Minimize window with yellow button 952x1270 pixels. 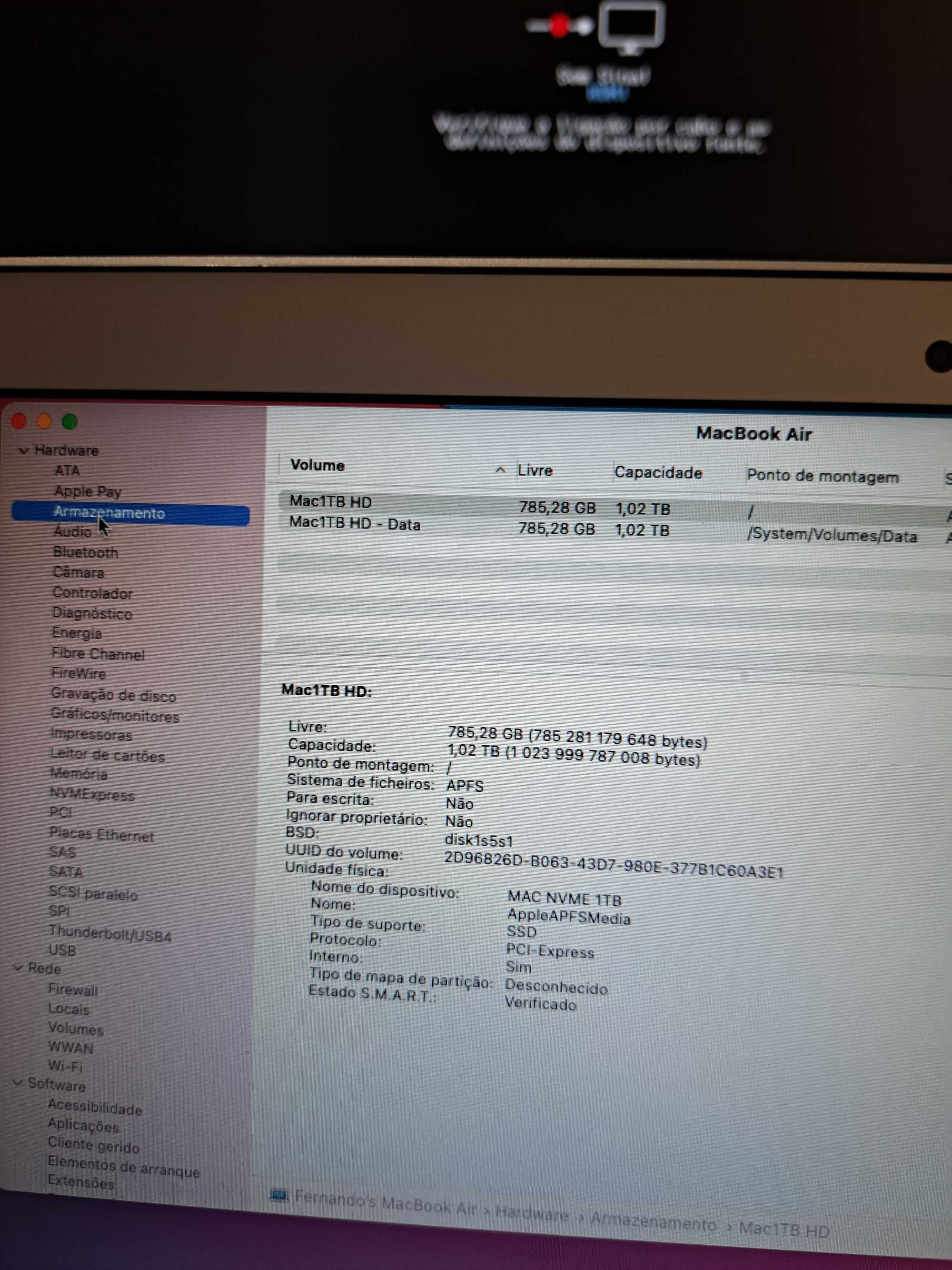tap(44, 421)
